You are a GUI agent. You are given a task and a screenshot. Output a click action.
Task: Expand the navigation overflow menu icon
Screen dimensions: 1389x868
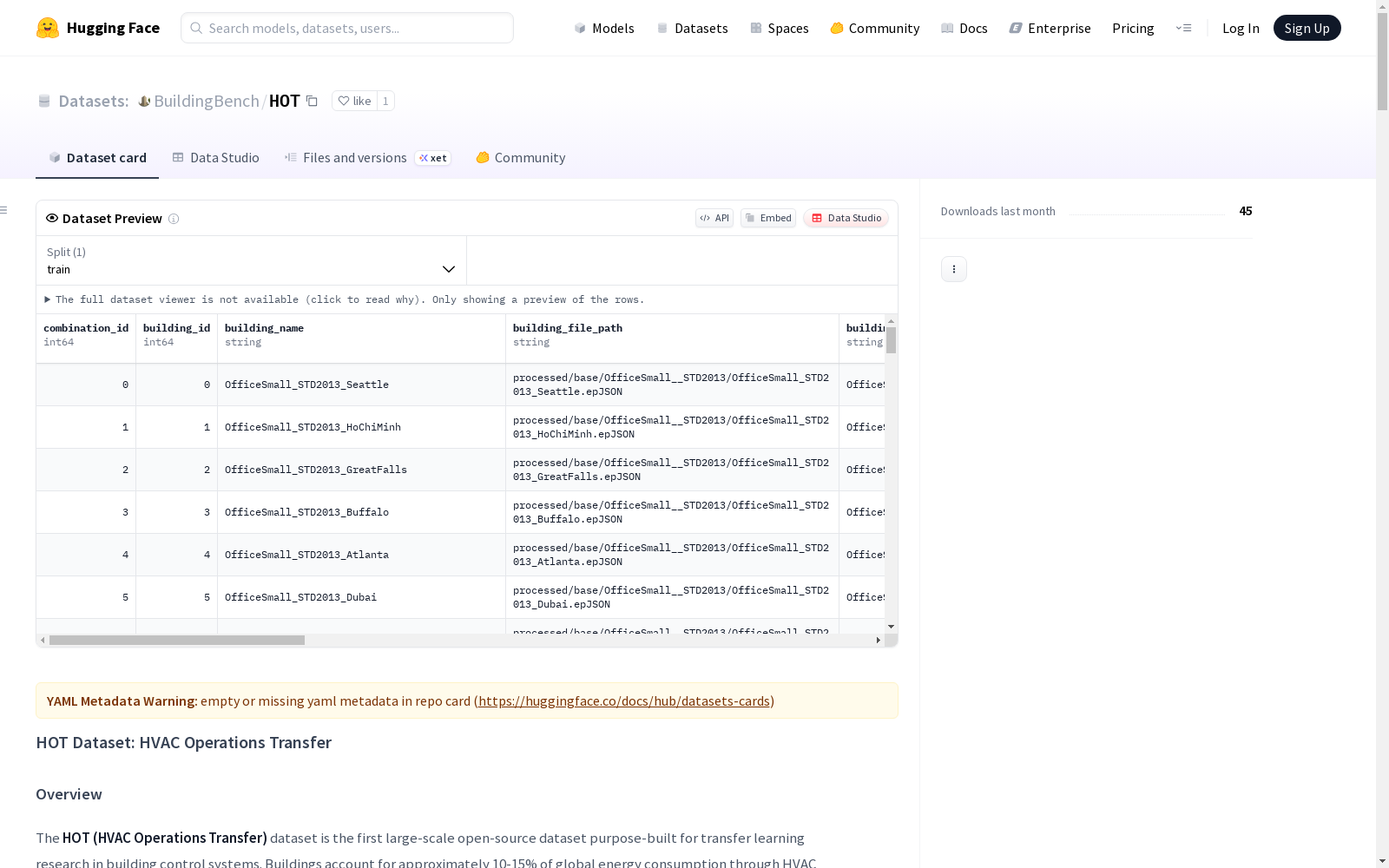pyautogui.click(x=1183, y=28)
